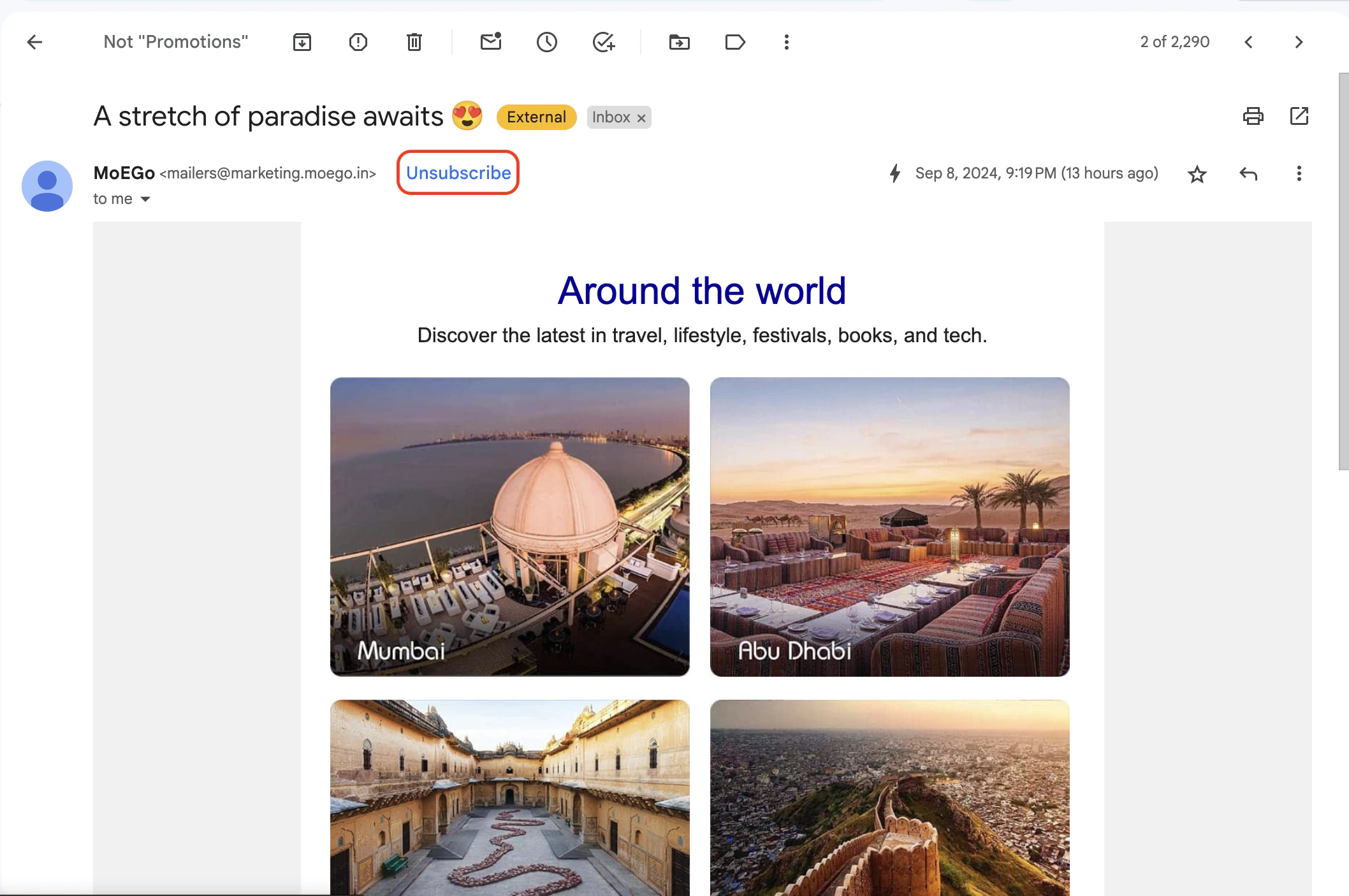Viewport: 1349px width, 896px height.
Task: Reply using the arrow icon
Action: tap(1248, 173)
